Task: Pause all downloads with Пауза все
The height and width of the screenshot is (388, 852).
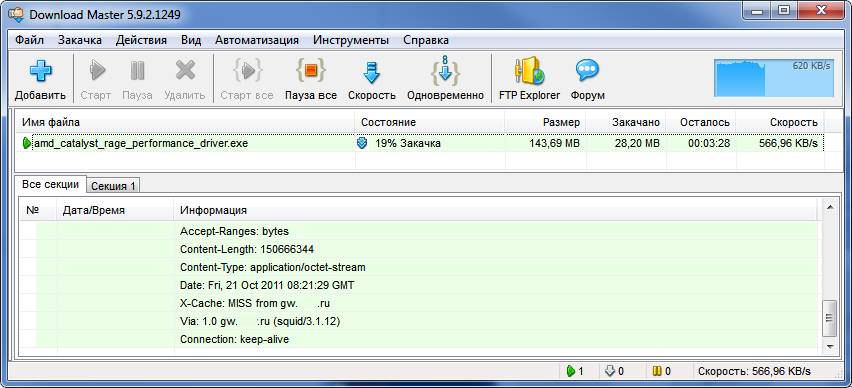Action: click(311, 71)
